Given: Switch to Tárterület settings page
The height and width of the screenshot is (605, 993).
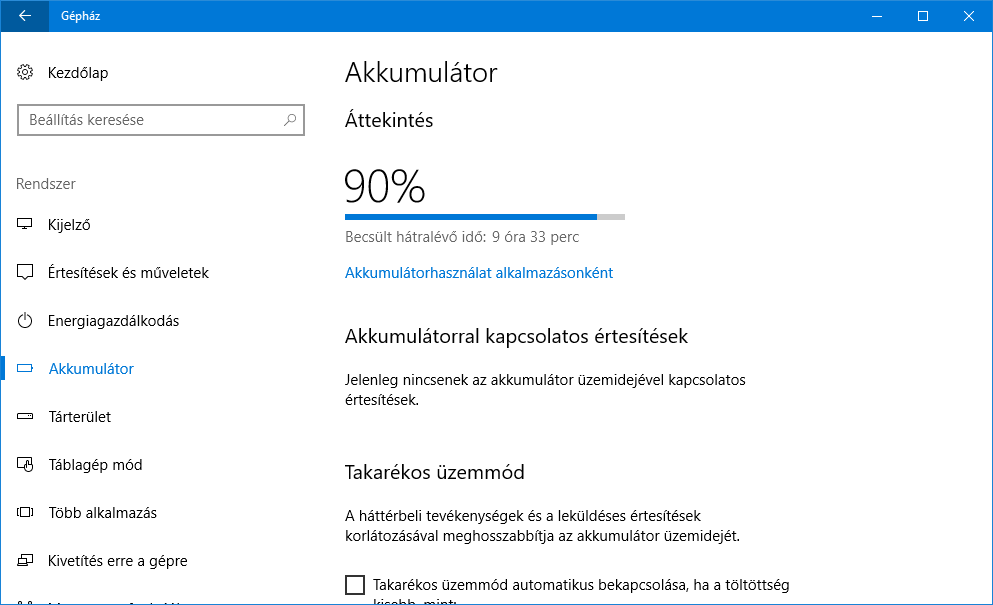Looking at the screenshot, I should pos(80,417).
